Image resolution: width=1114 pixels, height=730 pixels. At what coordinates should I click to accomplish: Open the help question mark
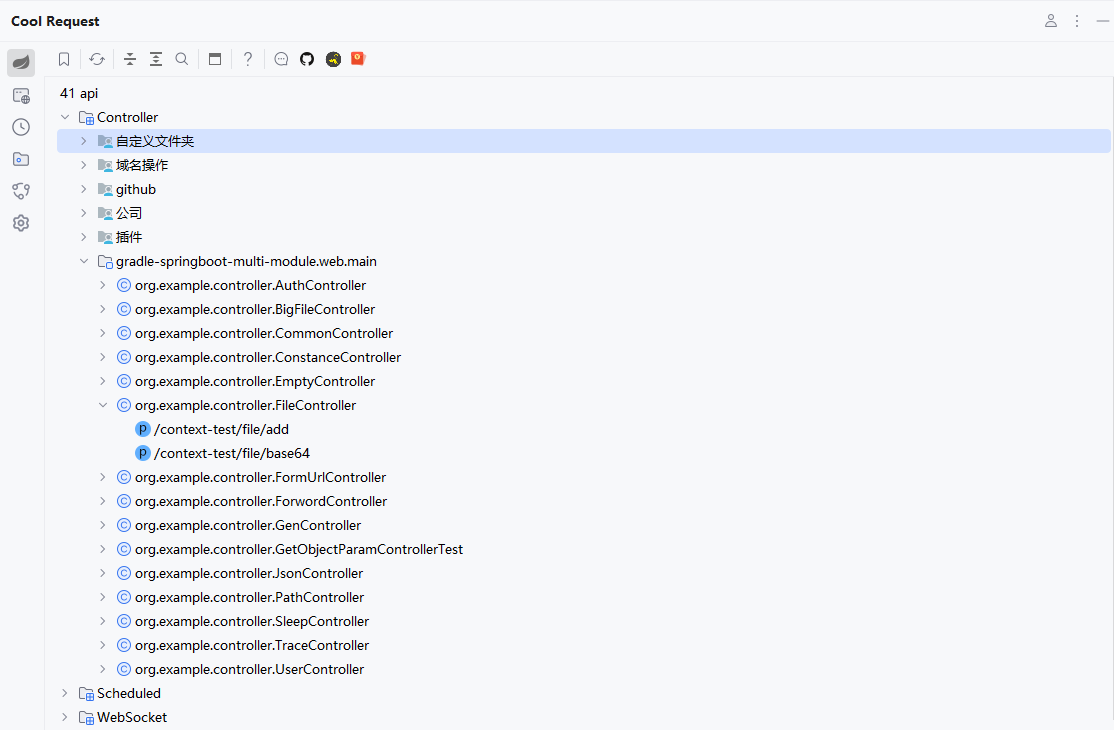(x=248, y=59)
